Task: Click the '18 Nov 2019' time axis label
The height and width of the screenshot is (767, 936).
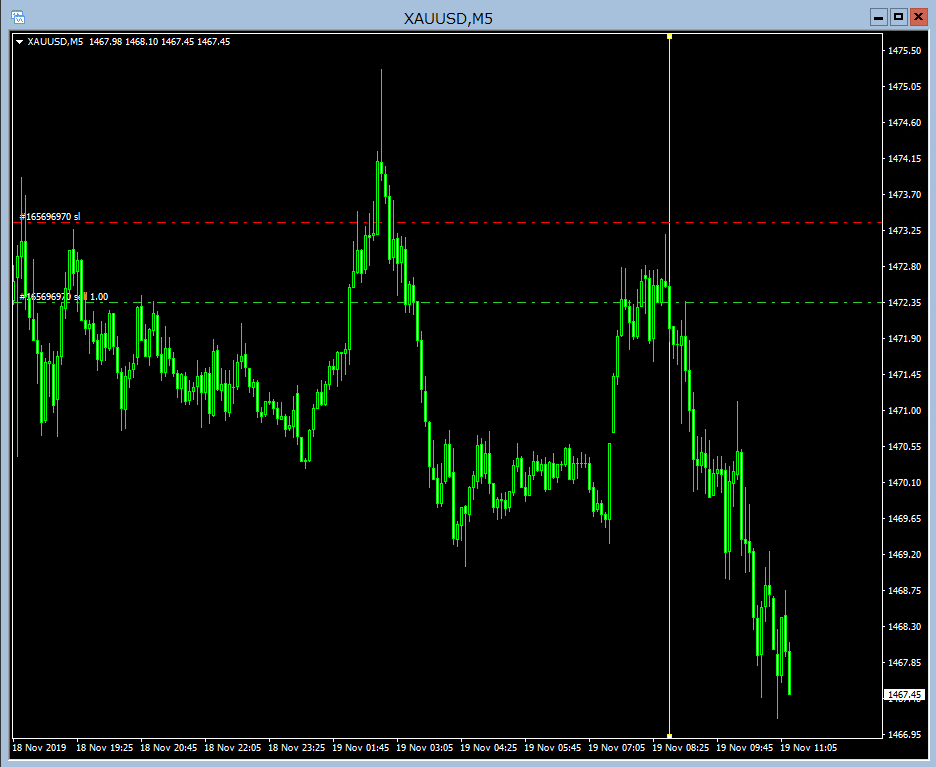Action: point(39,748)
